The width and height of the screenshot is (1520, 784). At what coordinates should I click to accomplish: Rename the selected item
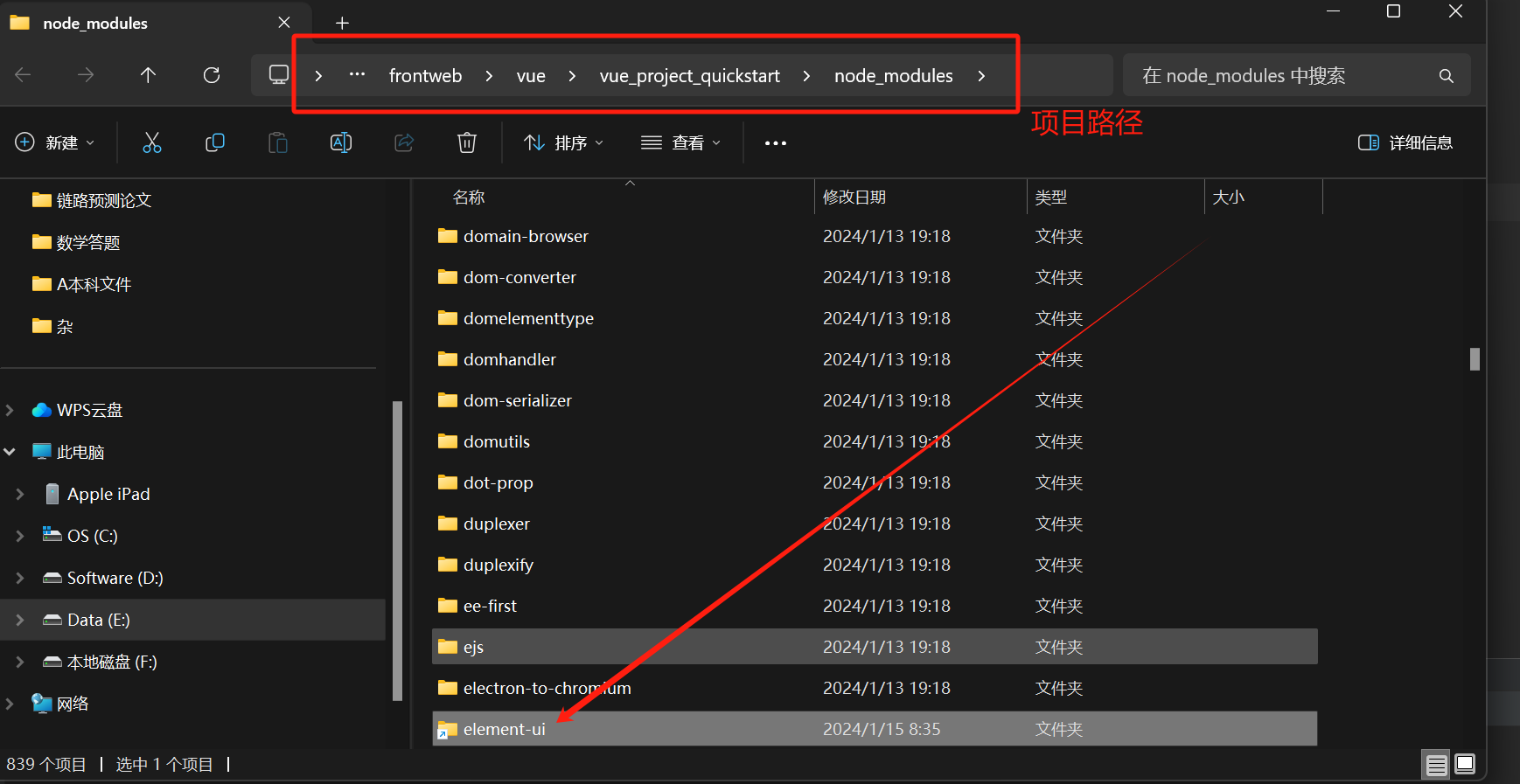click(x=341, y=142)
